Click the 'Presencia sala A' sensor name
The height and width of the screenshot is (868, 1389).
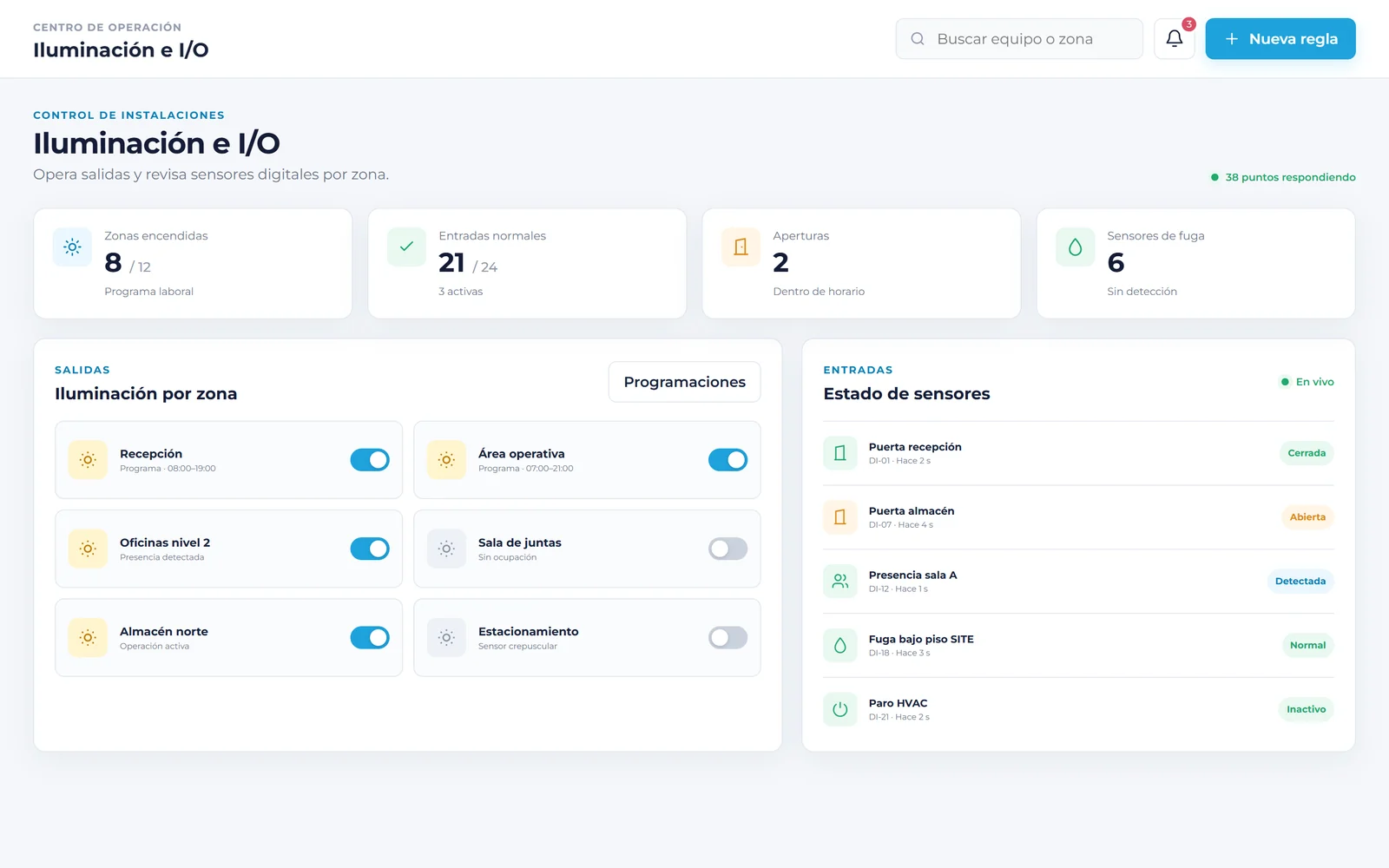click(913, 575)
